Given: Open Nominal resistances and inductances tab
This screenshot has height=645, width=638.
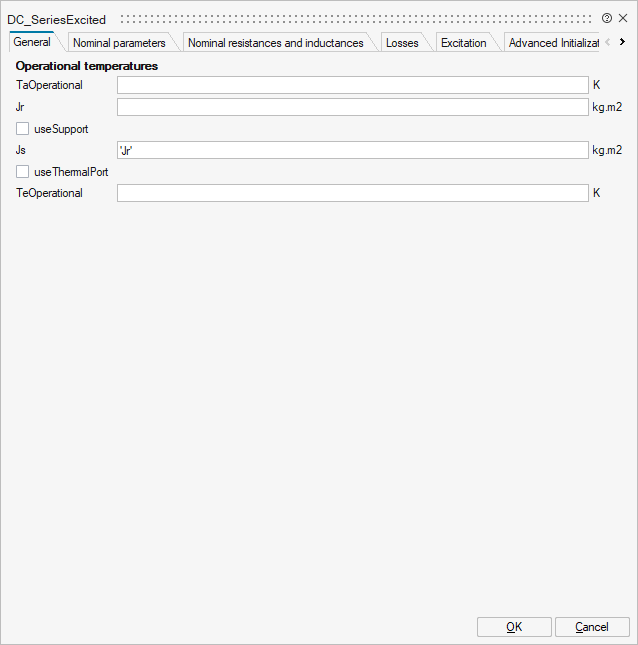Looking at the screenshot, I should [275, 43].
